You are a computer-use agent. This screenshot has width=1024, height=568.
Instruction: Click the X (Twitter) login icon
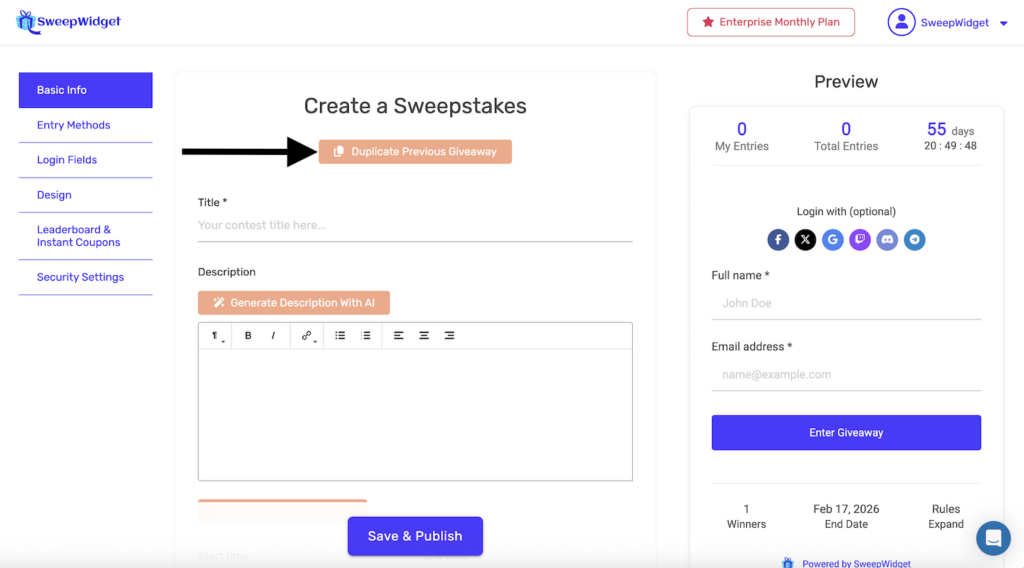coord(805,240)
